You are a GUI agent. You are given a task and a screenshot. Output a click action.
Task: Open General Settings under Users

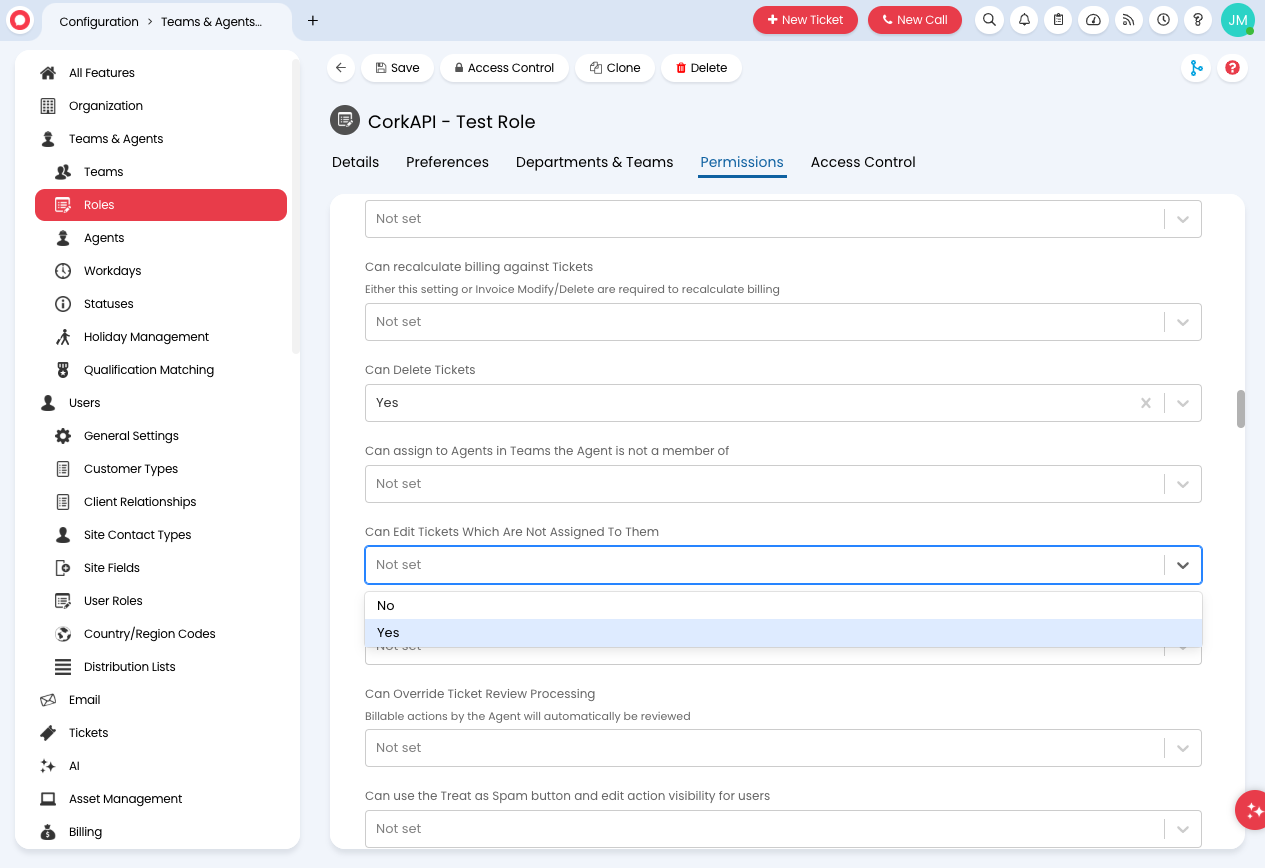tap(131, 436)
